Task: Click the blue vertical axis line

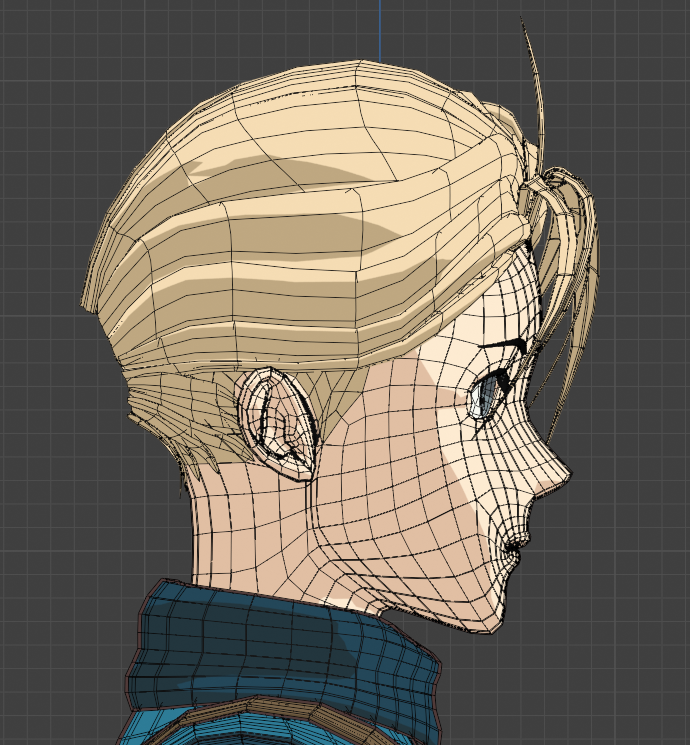Action: (380, 31)
